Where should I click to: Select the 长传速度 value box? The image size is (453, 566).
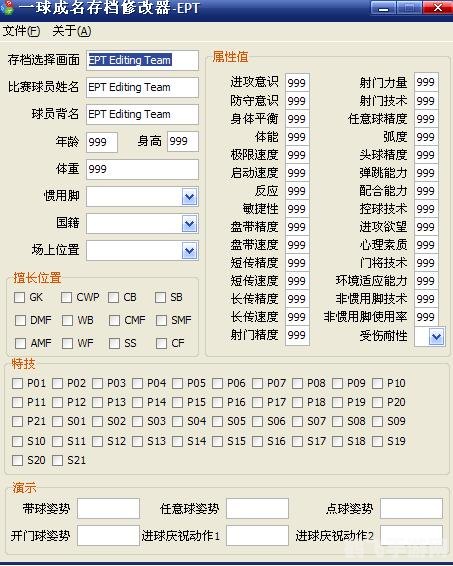click(297, 317)
